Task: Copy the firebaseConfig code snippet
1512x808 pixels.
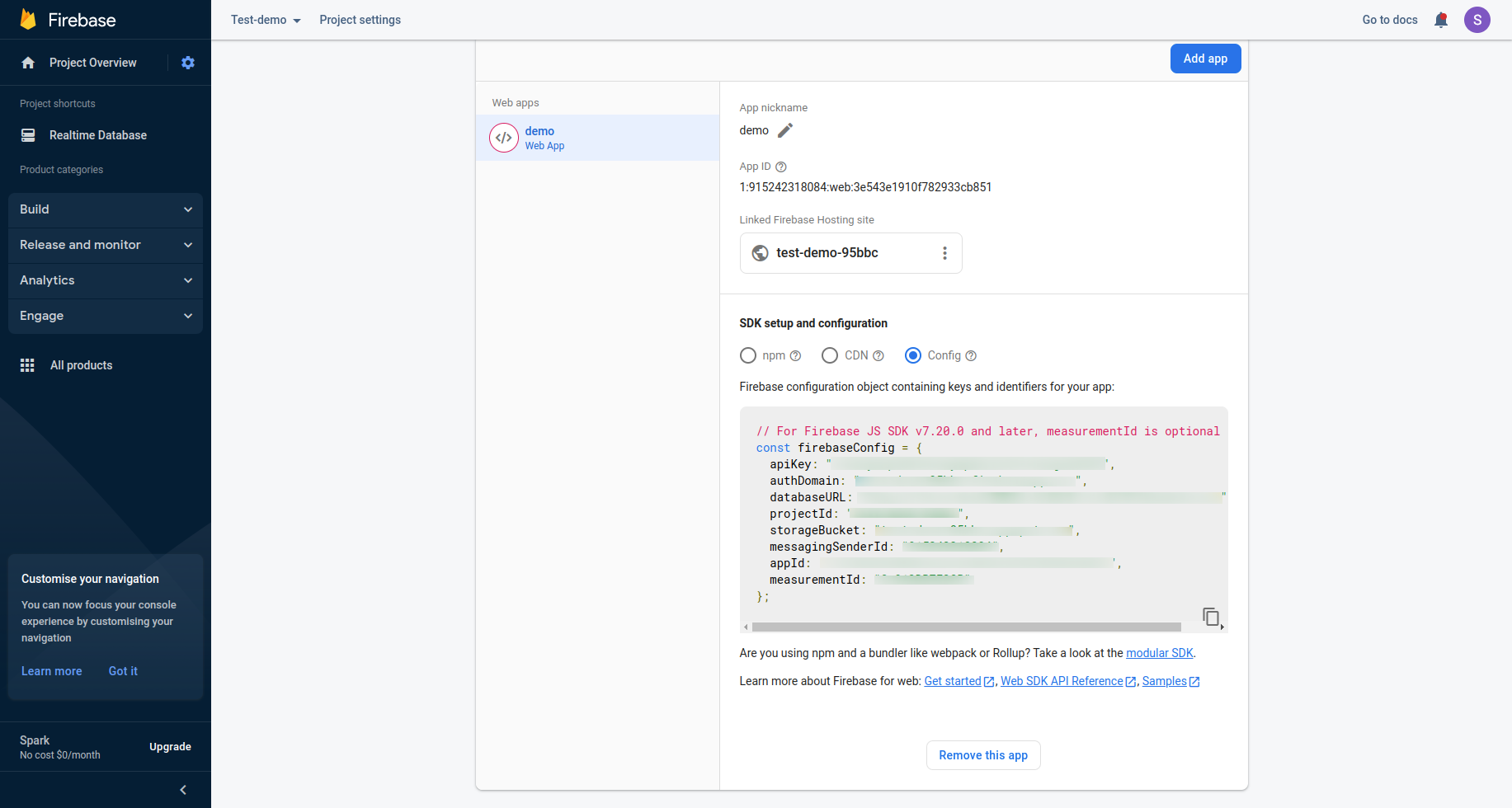Action: [x=1210, y=616]
